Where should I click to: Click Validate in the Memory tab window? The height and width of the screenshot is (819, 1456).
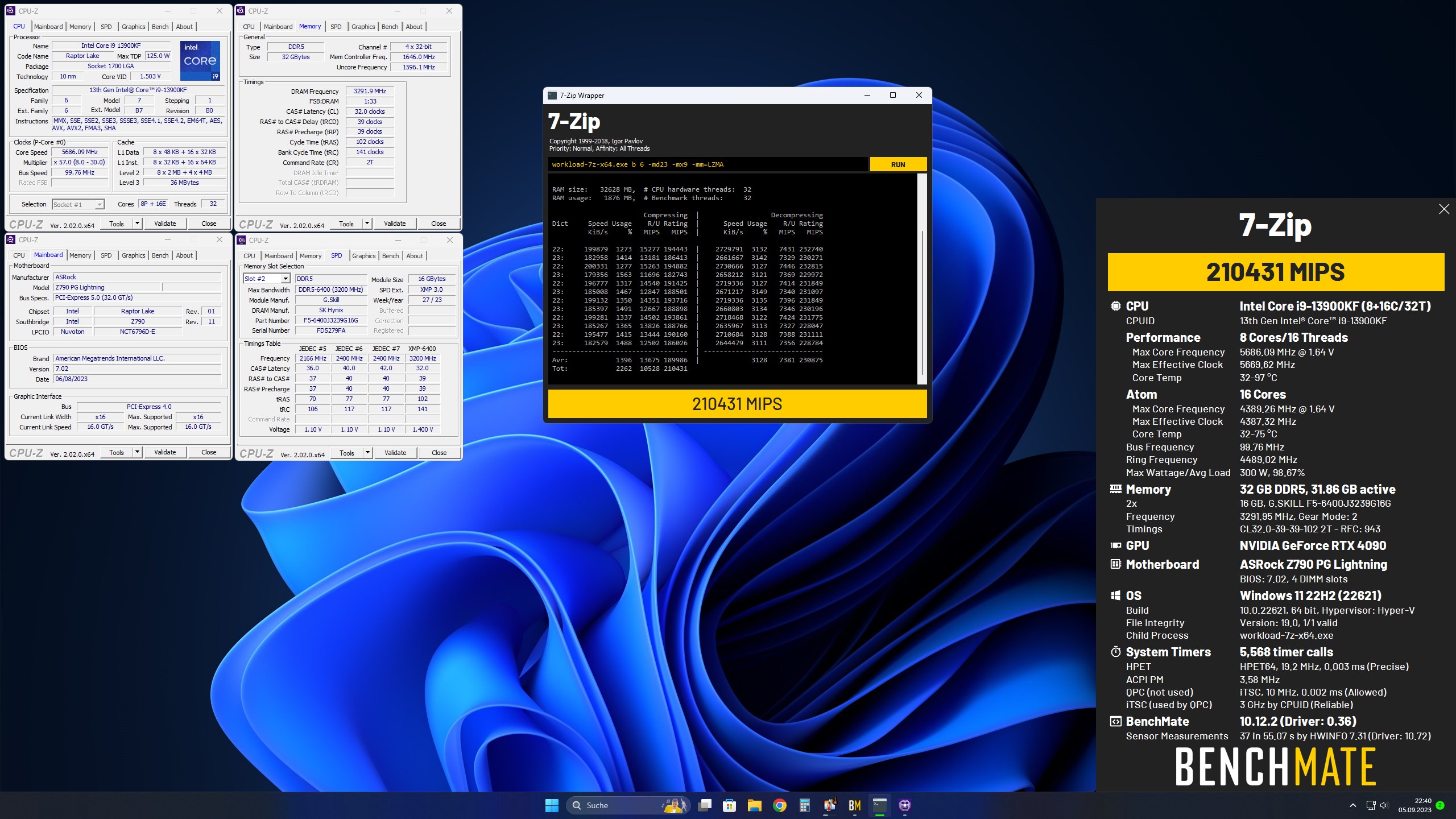[x=395, y=224]
